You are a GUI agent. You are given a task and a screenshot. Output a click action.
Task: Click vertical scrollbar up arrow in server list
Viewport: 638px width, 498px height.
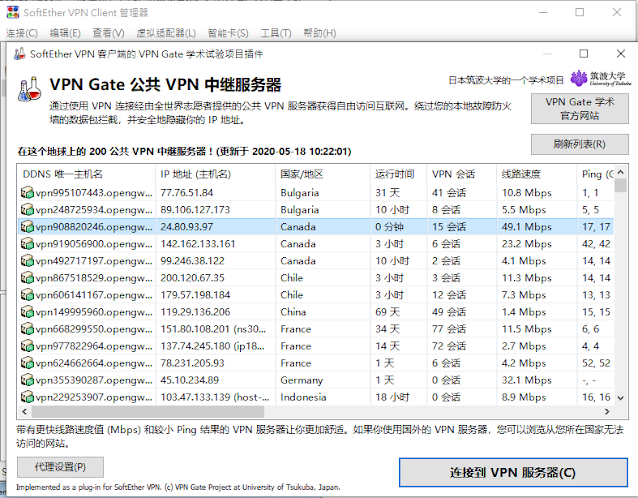click(621, 172)
